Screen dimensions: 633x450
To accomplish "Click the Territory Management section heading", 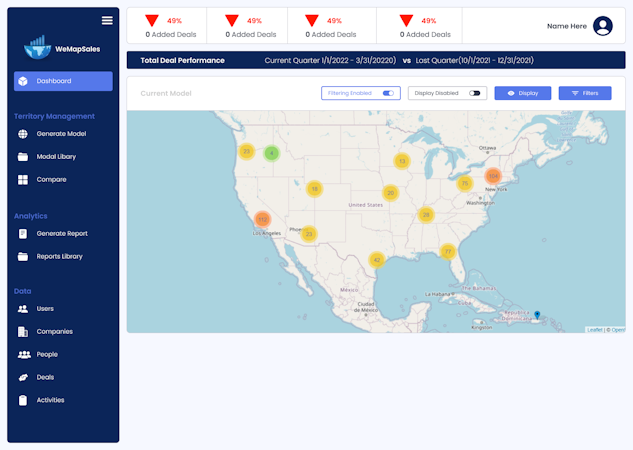I will pyautogui.click(x=54, y=116).
